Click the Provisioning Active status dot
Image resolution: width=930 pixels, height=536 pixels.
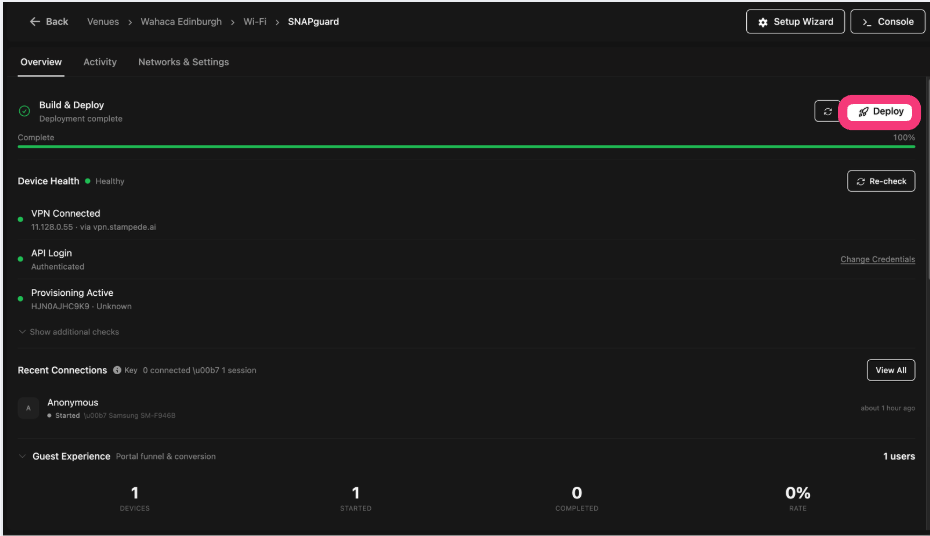click(20, 299)
